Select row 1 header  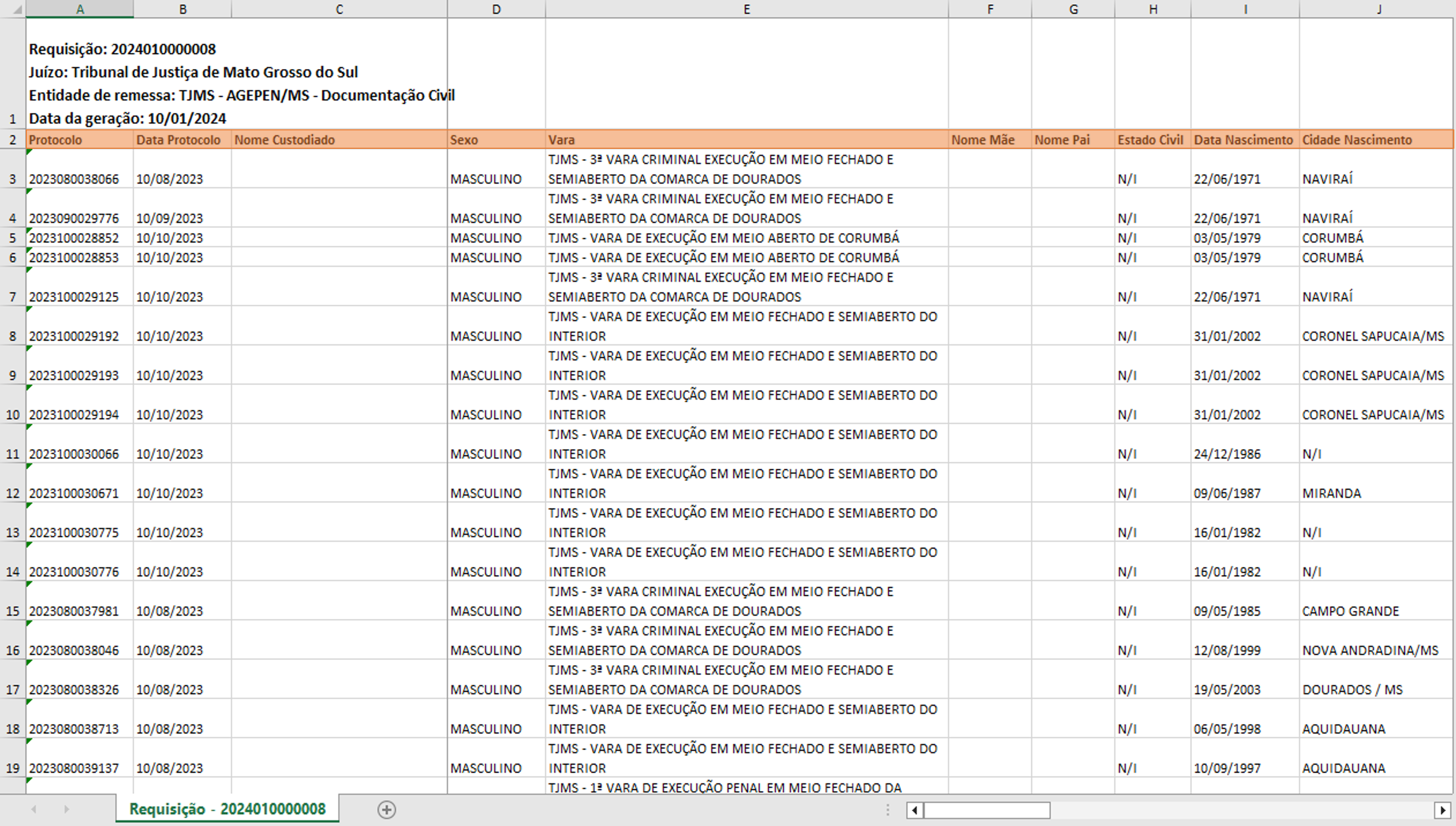pyautogui.click(x=12, y=74)
